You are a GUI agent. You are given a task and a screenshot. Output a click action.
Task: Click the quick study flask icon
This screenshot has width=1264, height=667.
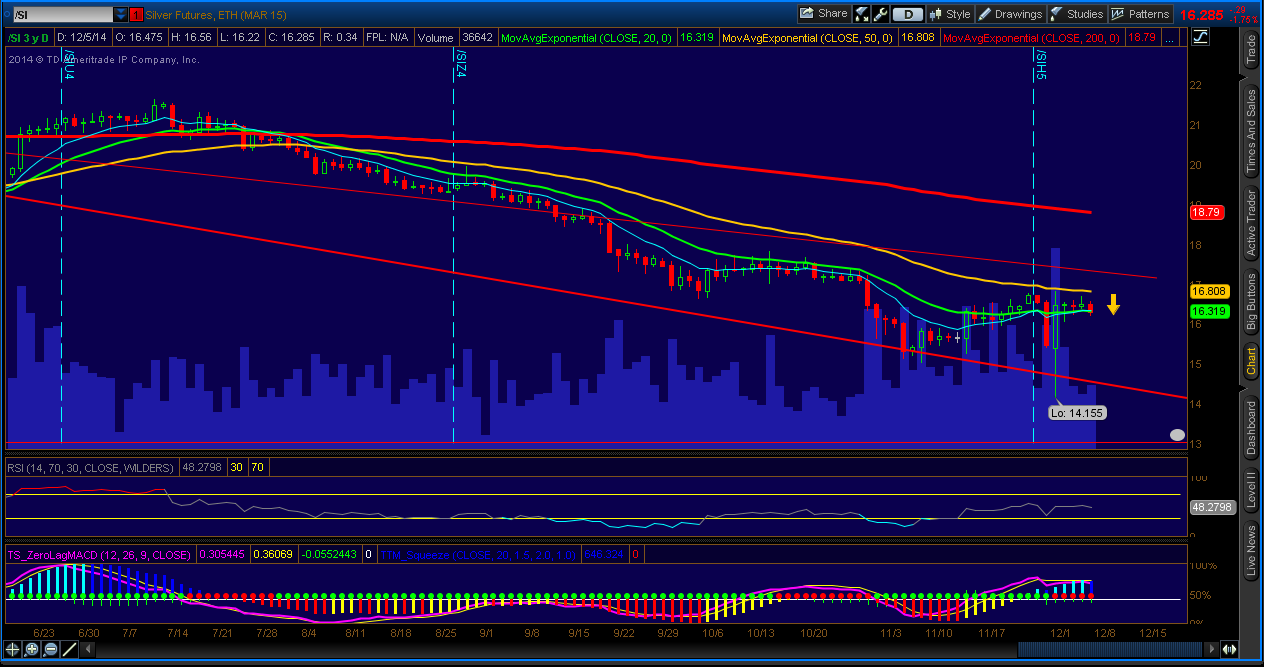862,14
